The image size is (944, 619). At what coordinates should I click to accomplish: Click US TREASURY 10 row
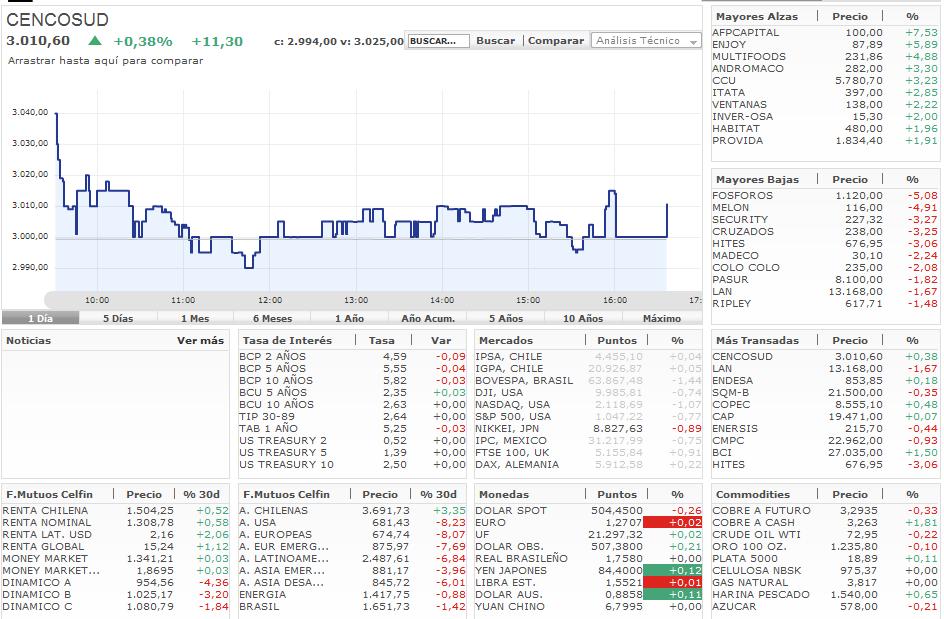[352, 464]
